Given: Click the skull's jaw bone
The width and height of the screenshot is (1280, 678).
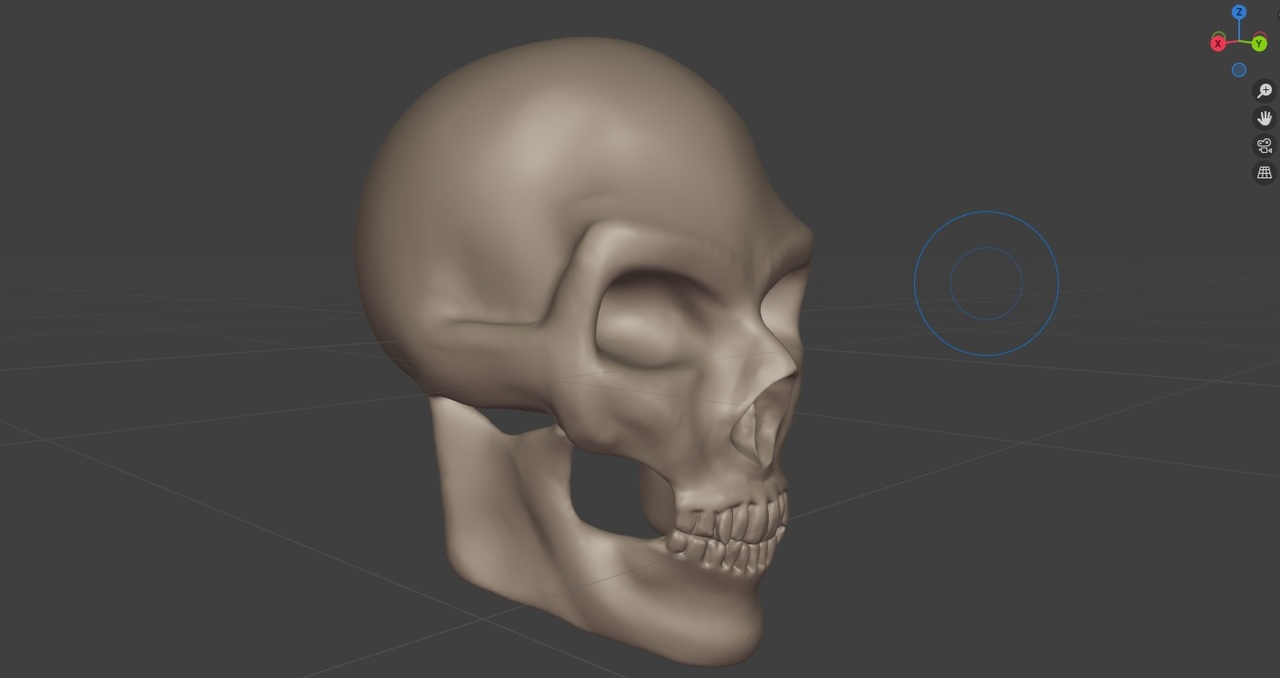Looking at the screenshot, I should pyautogui.click(x=600, y=560).
